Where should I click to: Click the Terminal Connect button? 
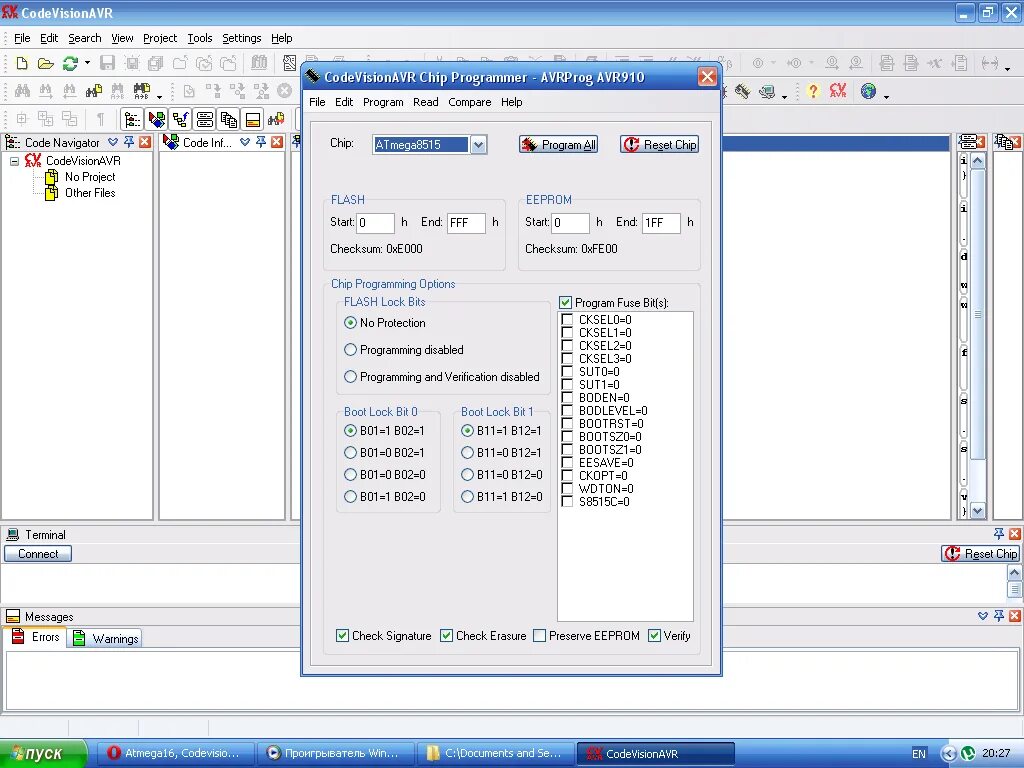pyautogui.click(x=38, y=554)
